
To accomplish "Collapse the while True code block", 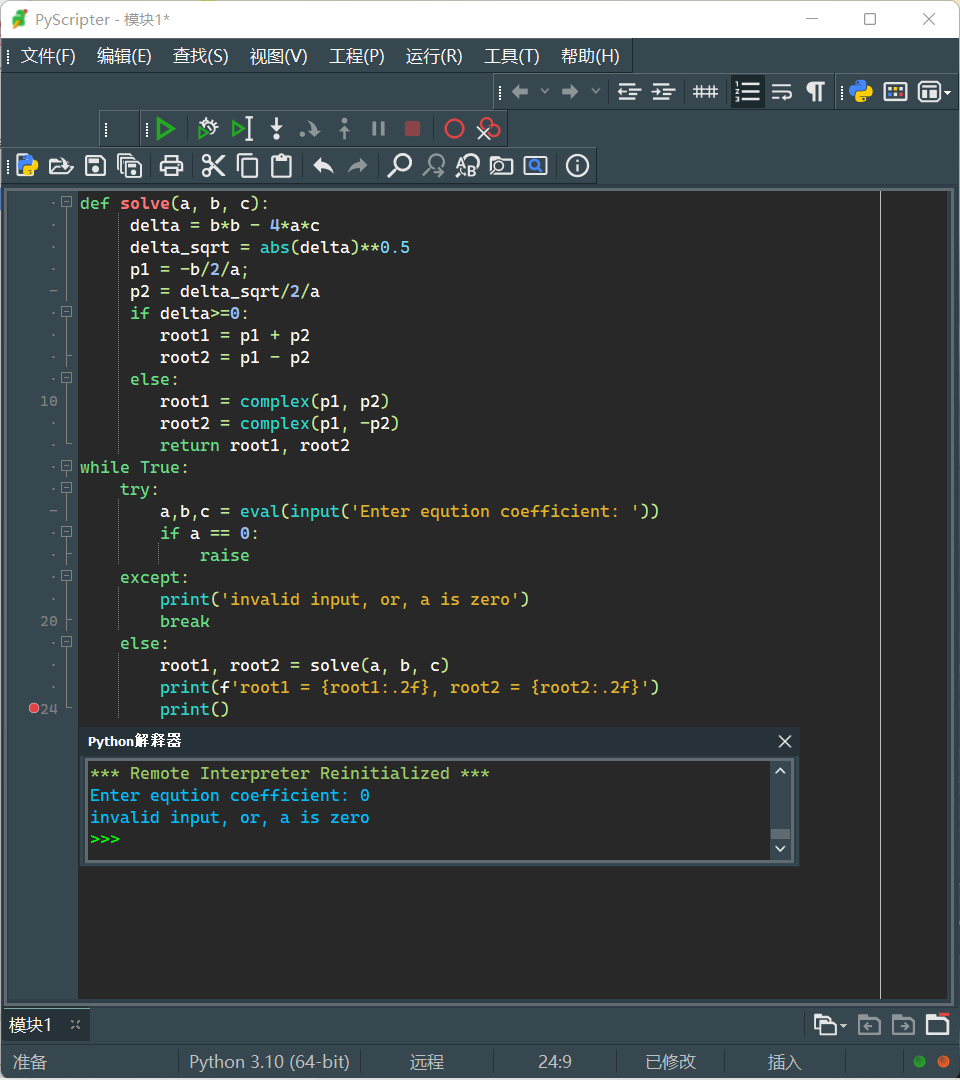I will pos(67,466).
